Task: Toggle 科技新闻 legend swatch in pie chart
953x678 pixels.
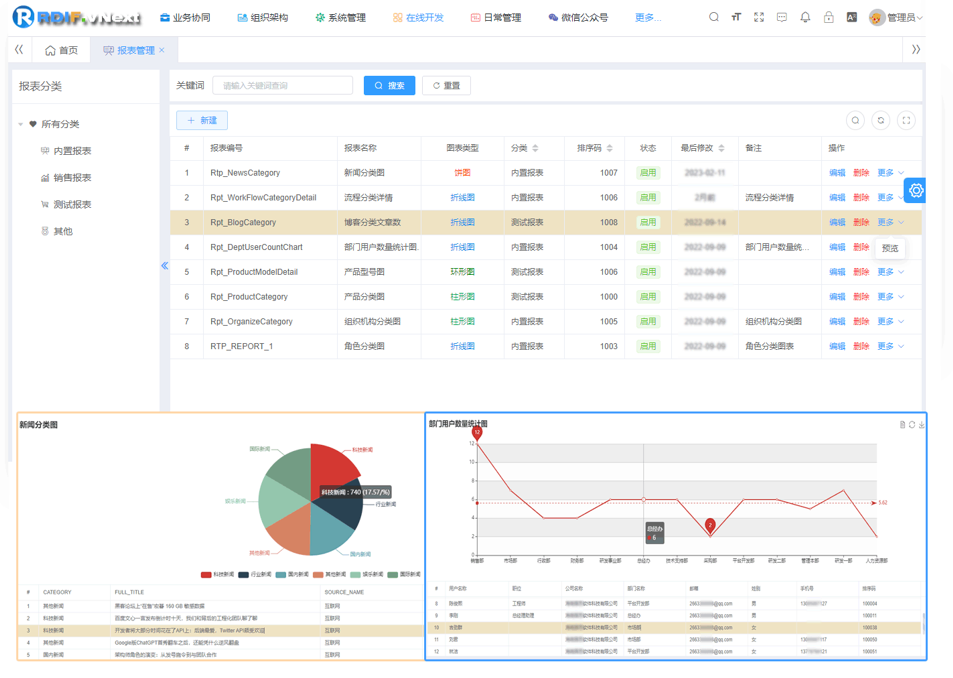Action: point(206,574)
